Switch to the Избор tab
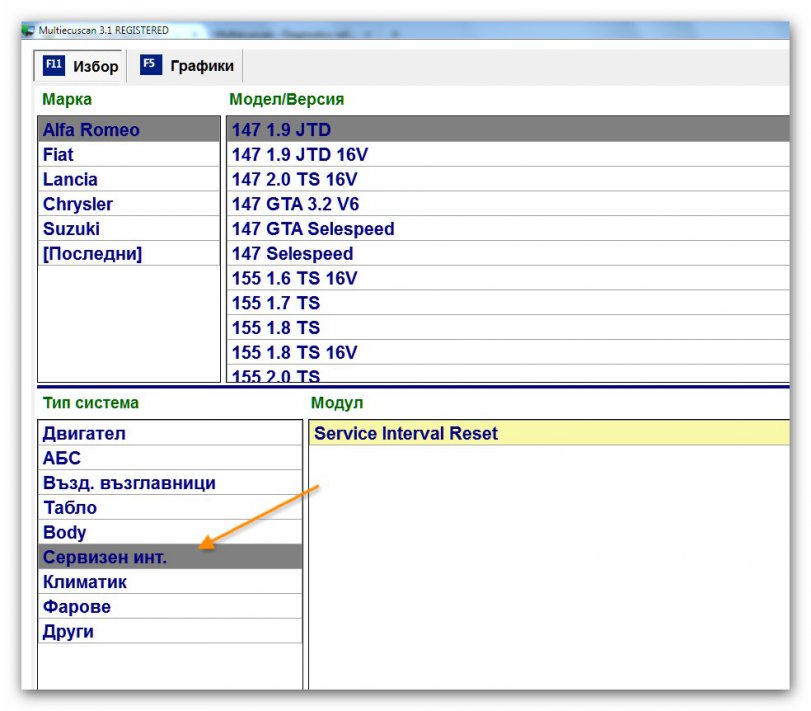The image size is (811, 711). click(x=80, y=67)
